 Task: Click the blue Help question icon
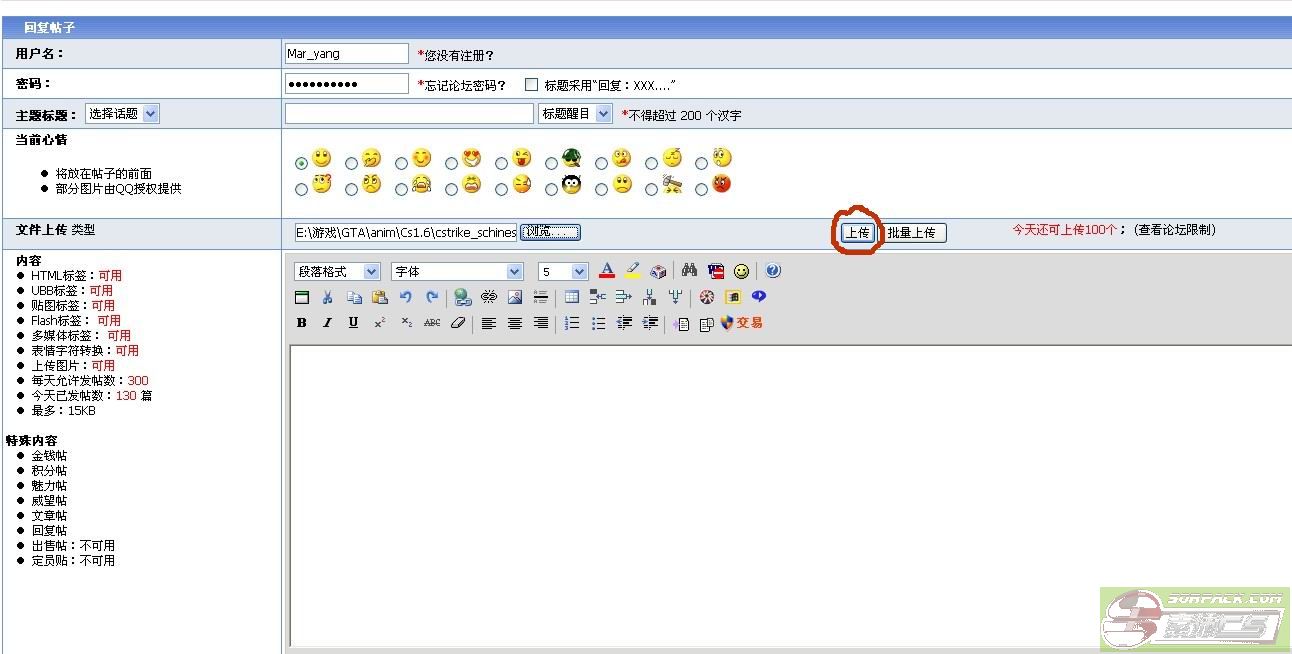773,271
